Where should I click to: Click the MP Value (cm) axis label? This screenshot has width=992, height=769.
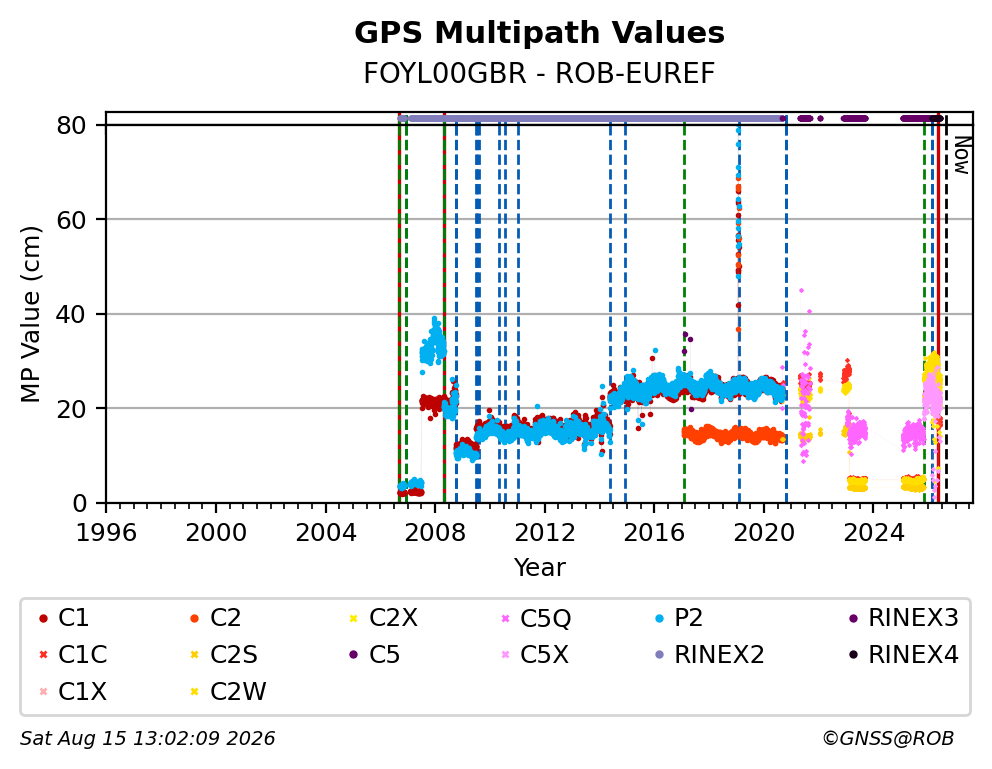(30, 314)
